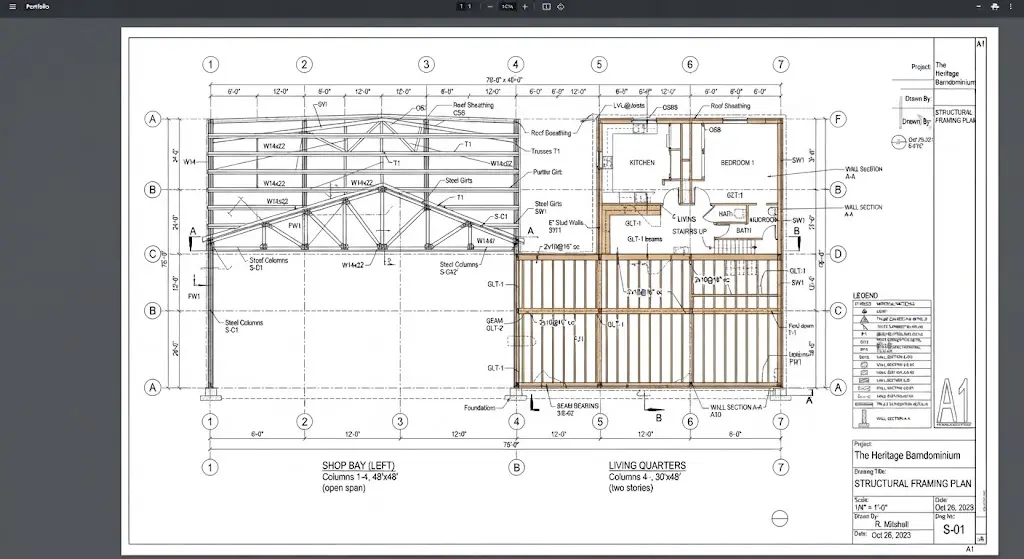
Task: Click grid bubble 3 in top row
Action: coord(426,64)
